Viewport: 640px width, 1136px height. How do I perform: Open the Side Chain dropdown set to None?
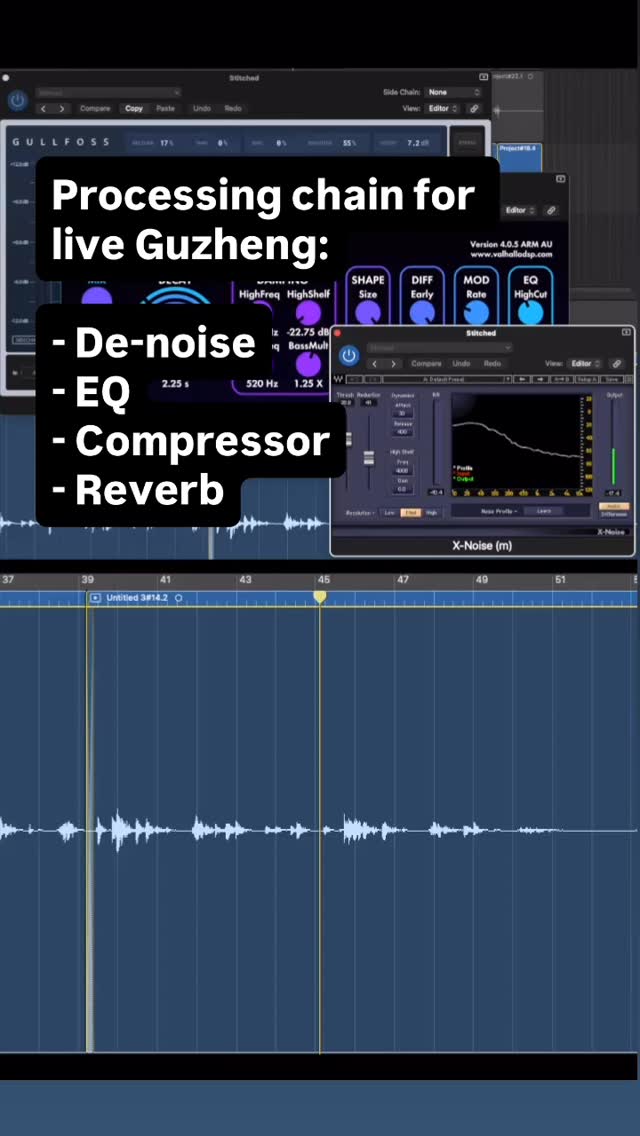pos(454,93)
